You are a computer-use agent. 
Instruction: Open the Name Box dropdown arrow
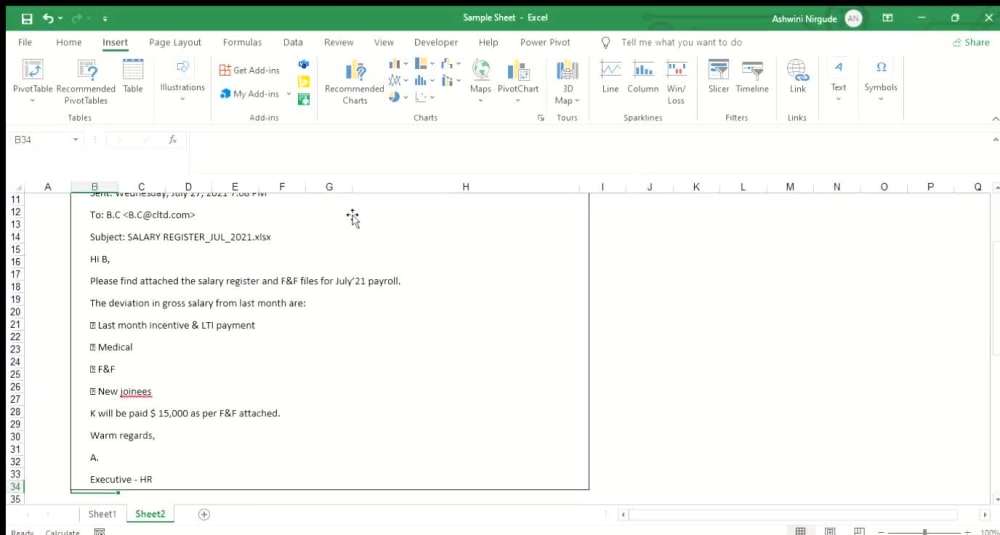tap(75, 140)
